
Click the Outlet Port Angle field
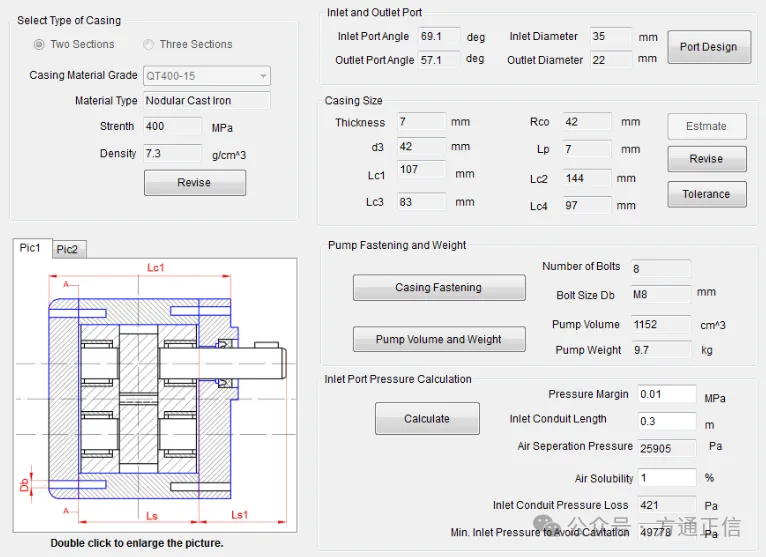tap(439, 60)
